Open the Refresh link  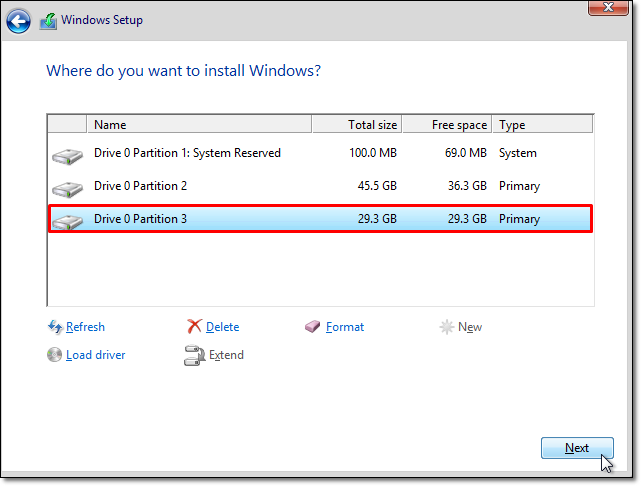coord(85,327)
